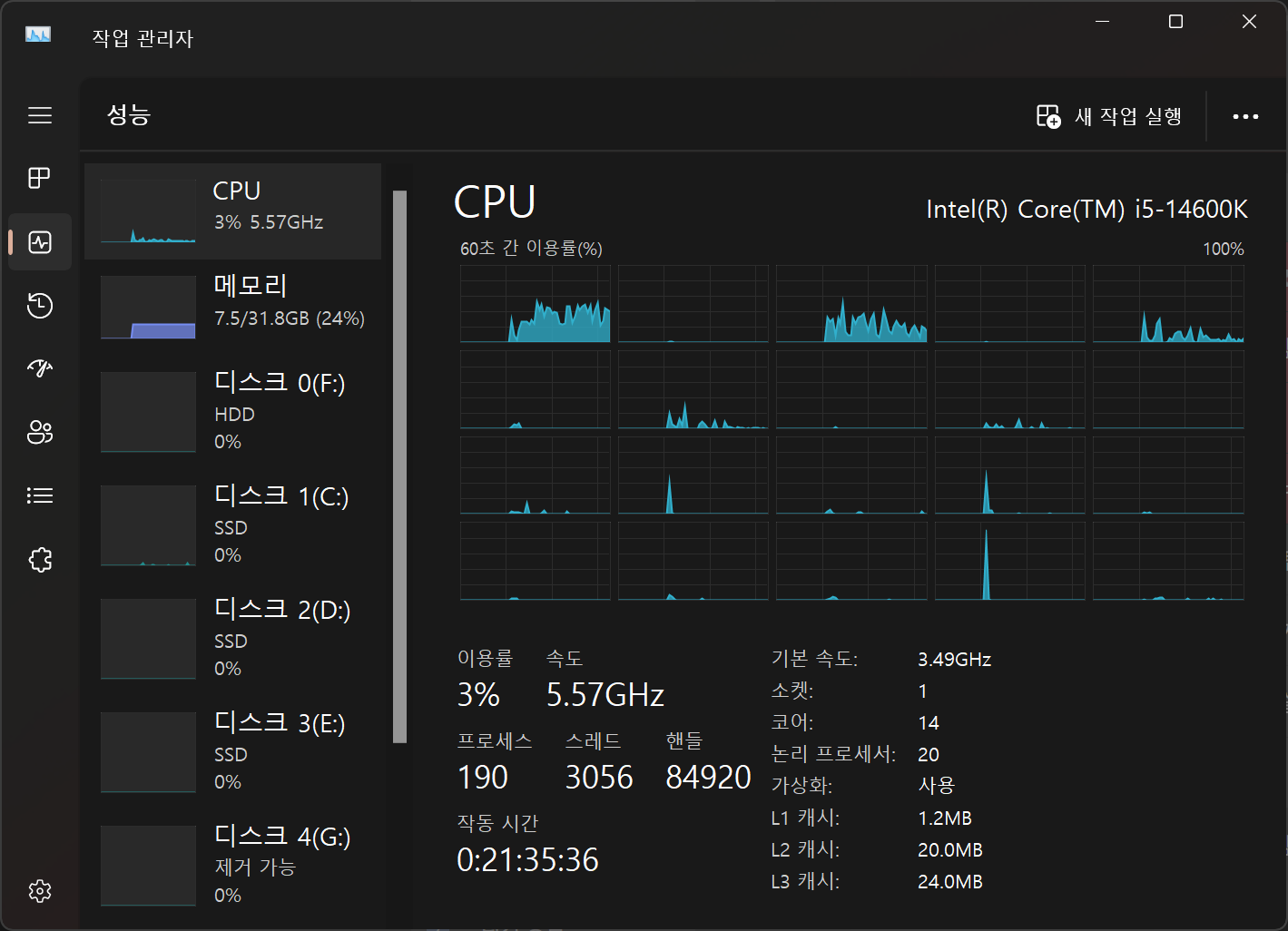Open the three-dot more options menu

pyautogui.click(x=1245, y=116)
